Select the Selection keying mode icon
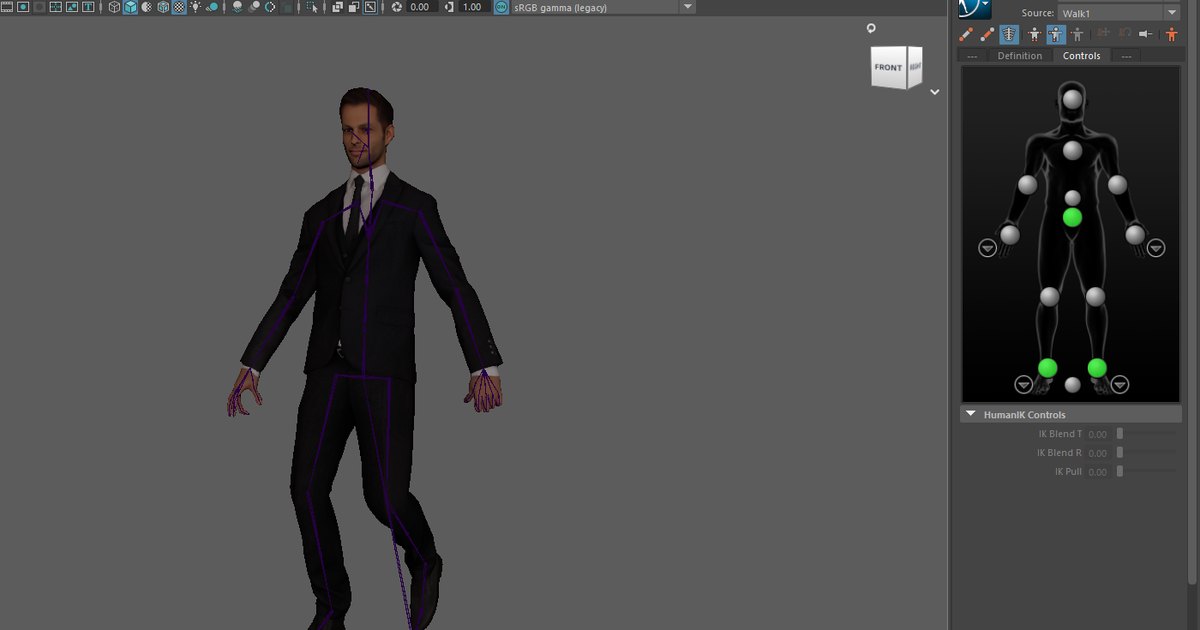1200x630 pixels. click(x=1077, y=34)
